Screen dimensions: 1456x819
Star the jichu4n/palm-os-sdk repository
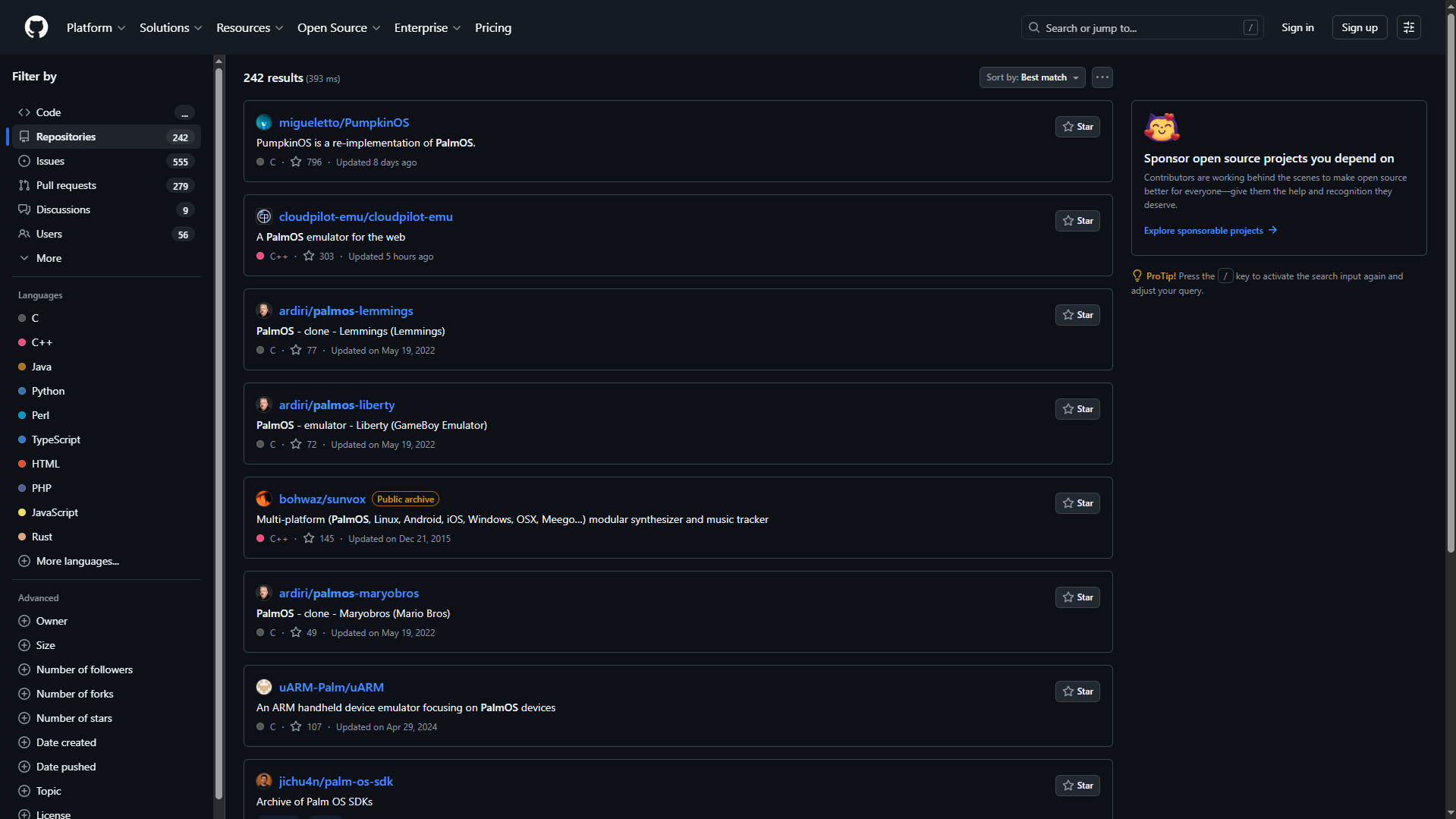[x=1077, y=786]
